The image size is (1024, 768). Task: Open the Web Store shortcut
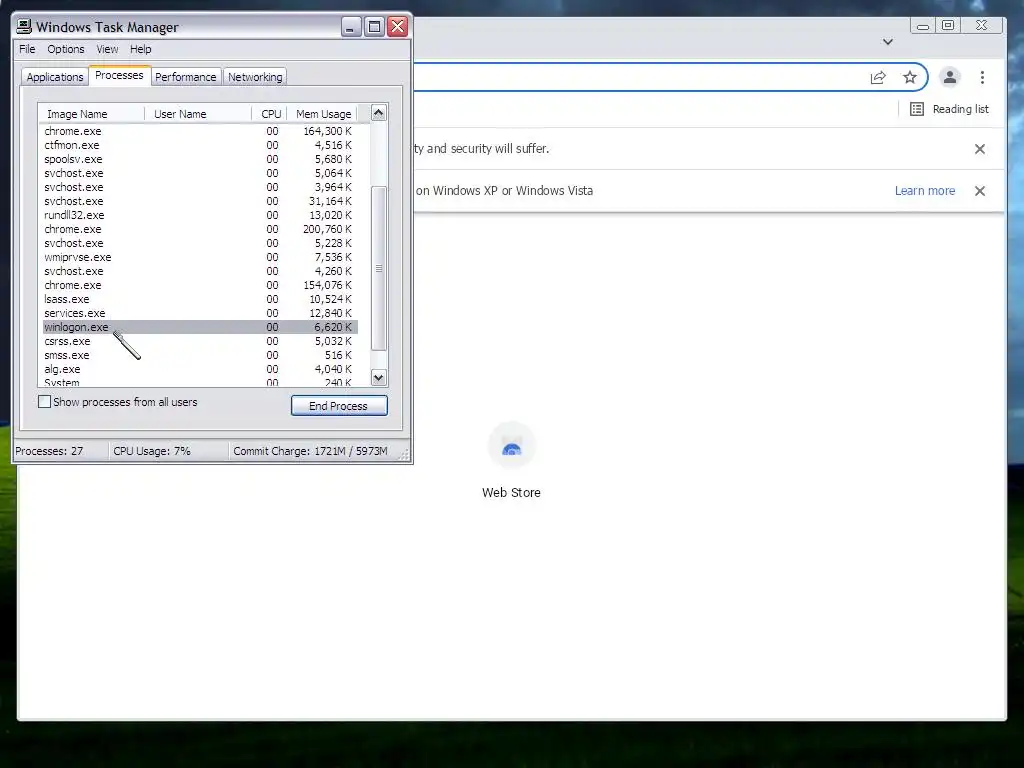[x=511, y=461]
